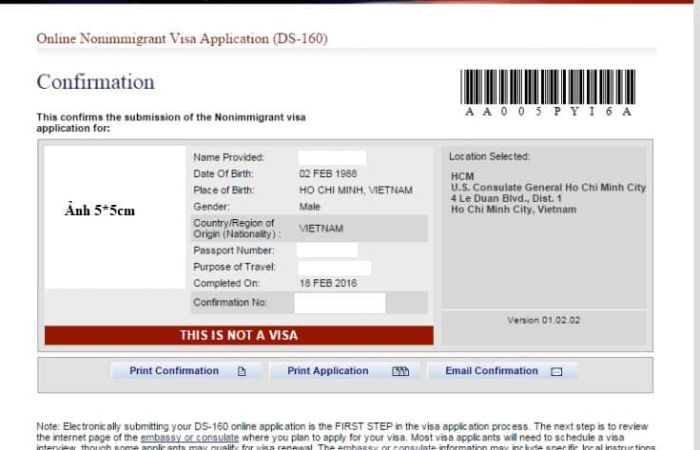Click the blank Name Provided field
The width and height of the screenshot is (700, 450).
pyautogui.click(x=332, y=158)
